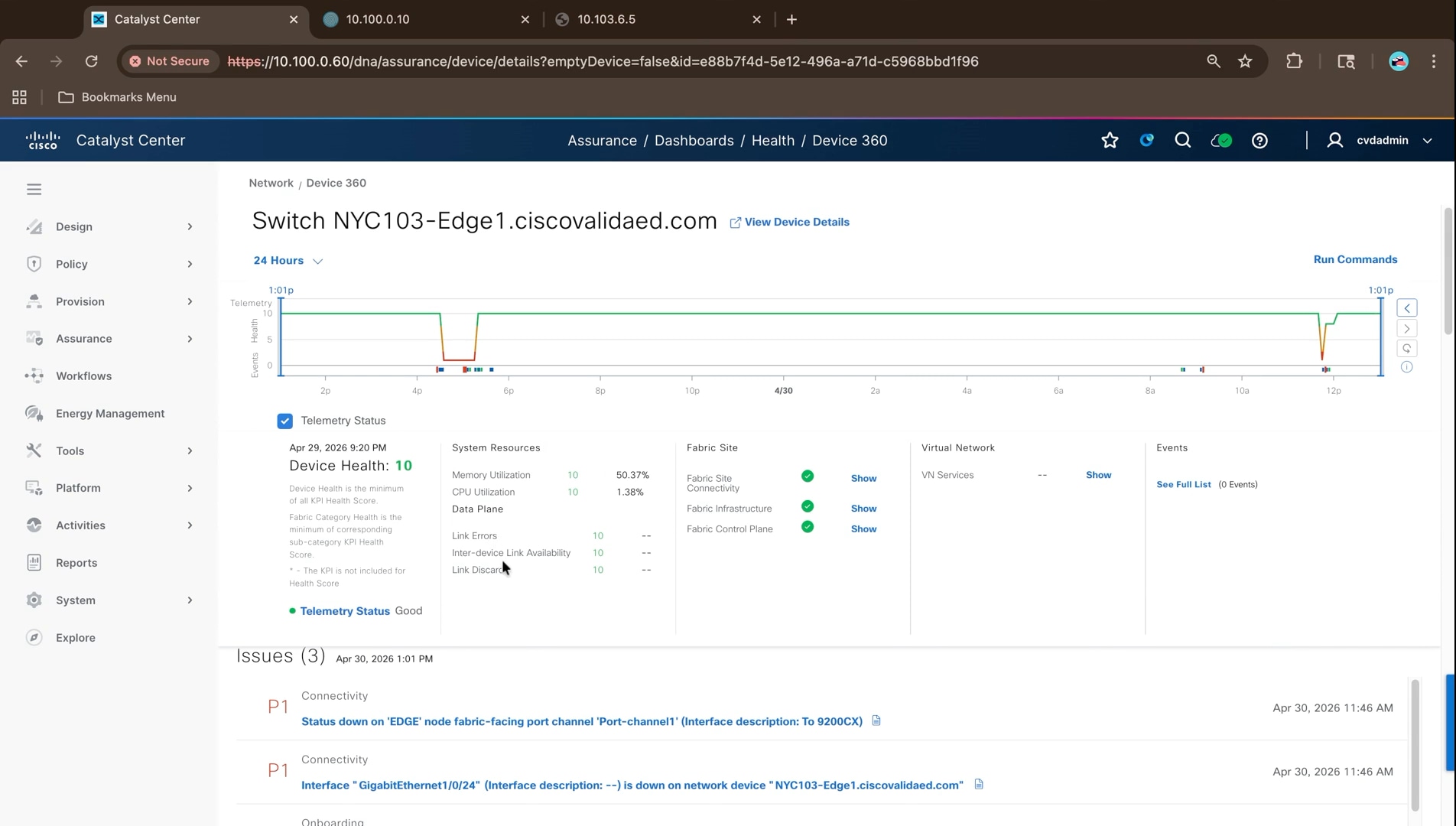1456x826 pixels.
Task: Switch to the 10.103.6.5 browser tab
Action: coord(658,19)
